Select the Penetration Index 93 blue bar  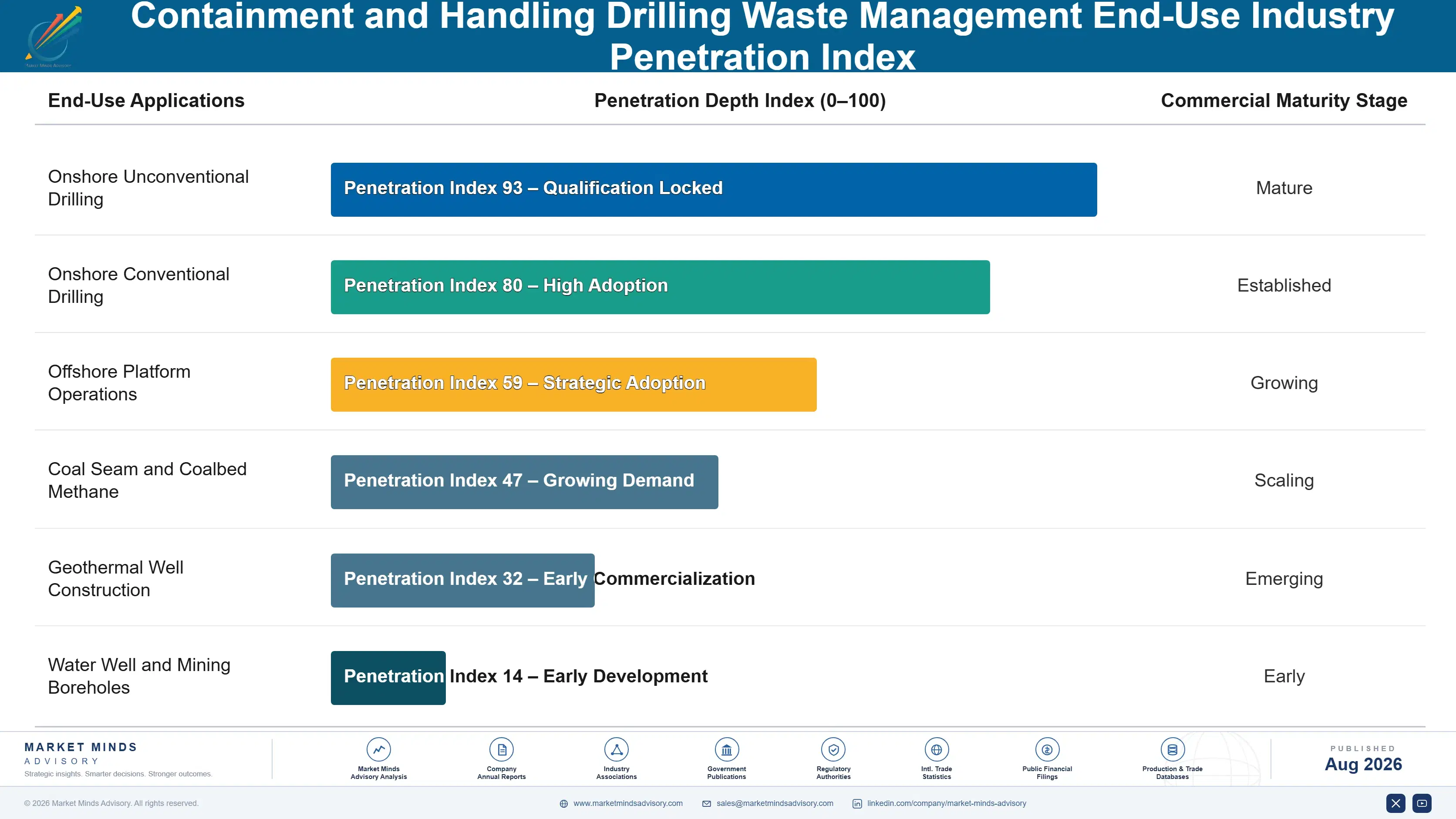[713, 190]
